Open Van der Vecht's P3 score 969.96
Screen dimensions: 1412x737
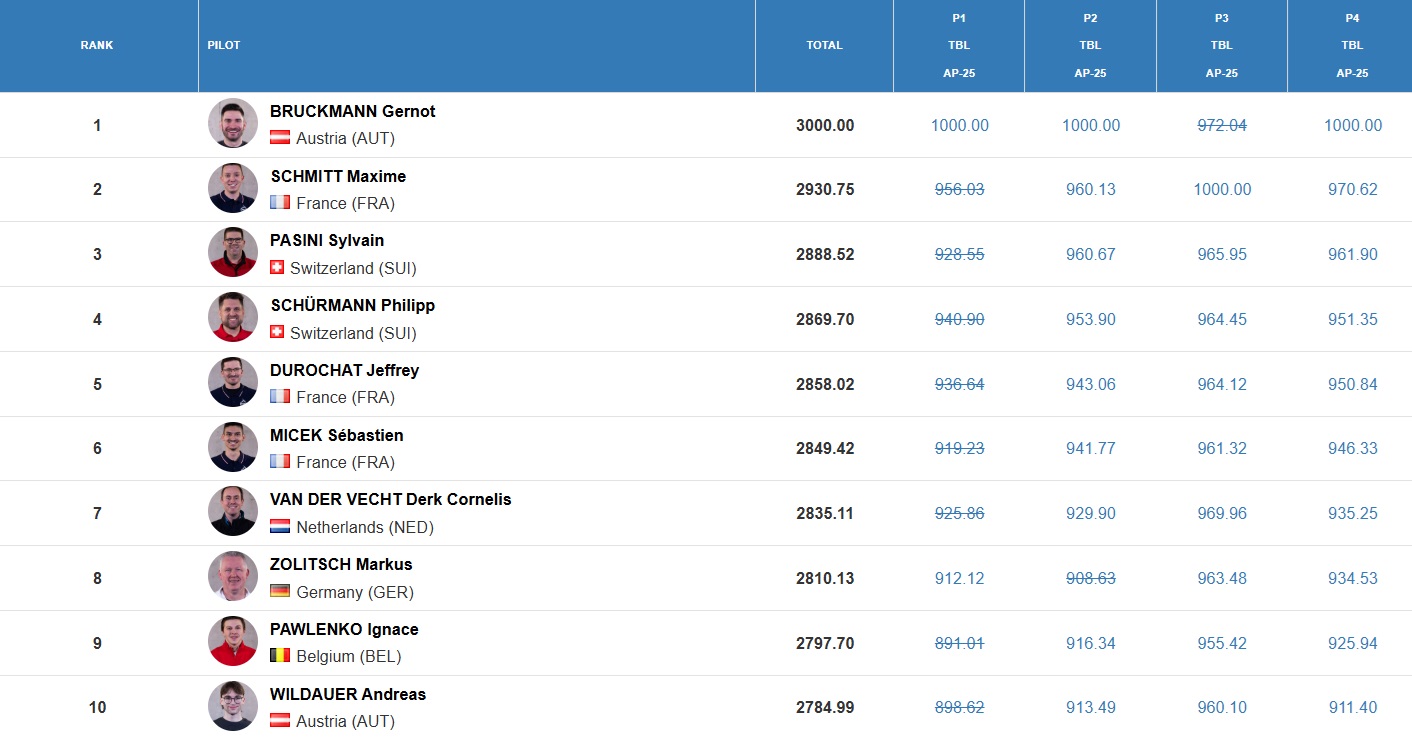1222,513
